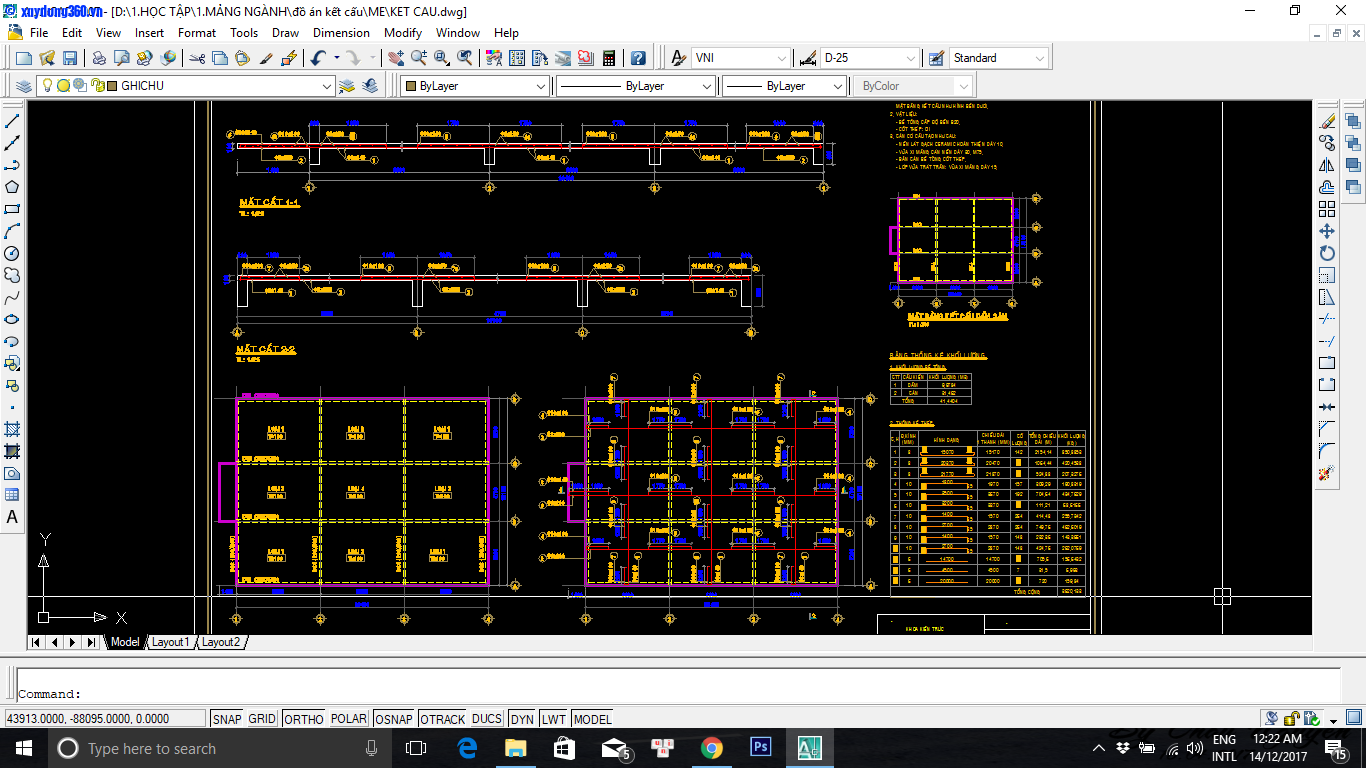Open the Modify menu

(x=403, y=33)
